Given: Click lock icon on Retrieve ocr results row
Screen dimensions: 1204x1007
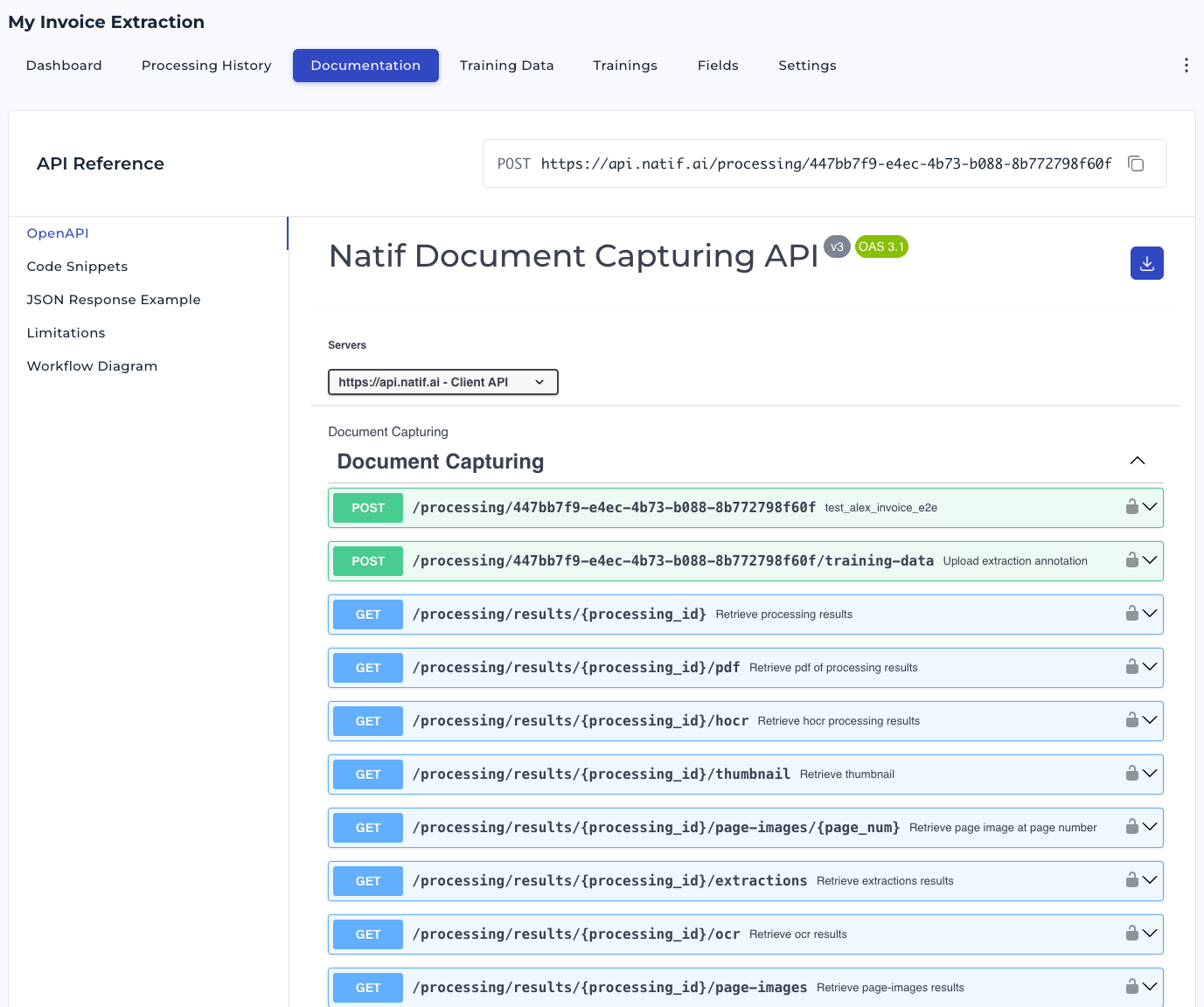Looking at the screenshot, I should pyautogui.click(x=1131, y=933).
